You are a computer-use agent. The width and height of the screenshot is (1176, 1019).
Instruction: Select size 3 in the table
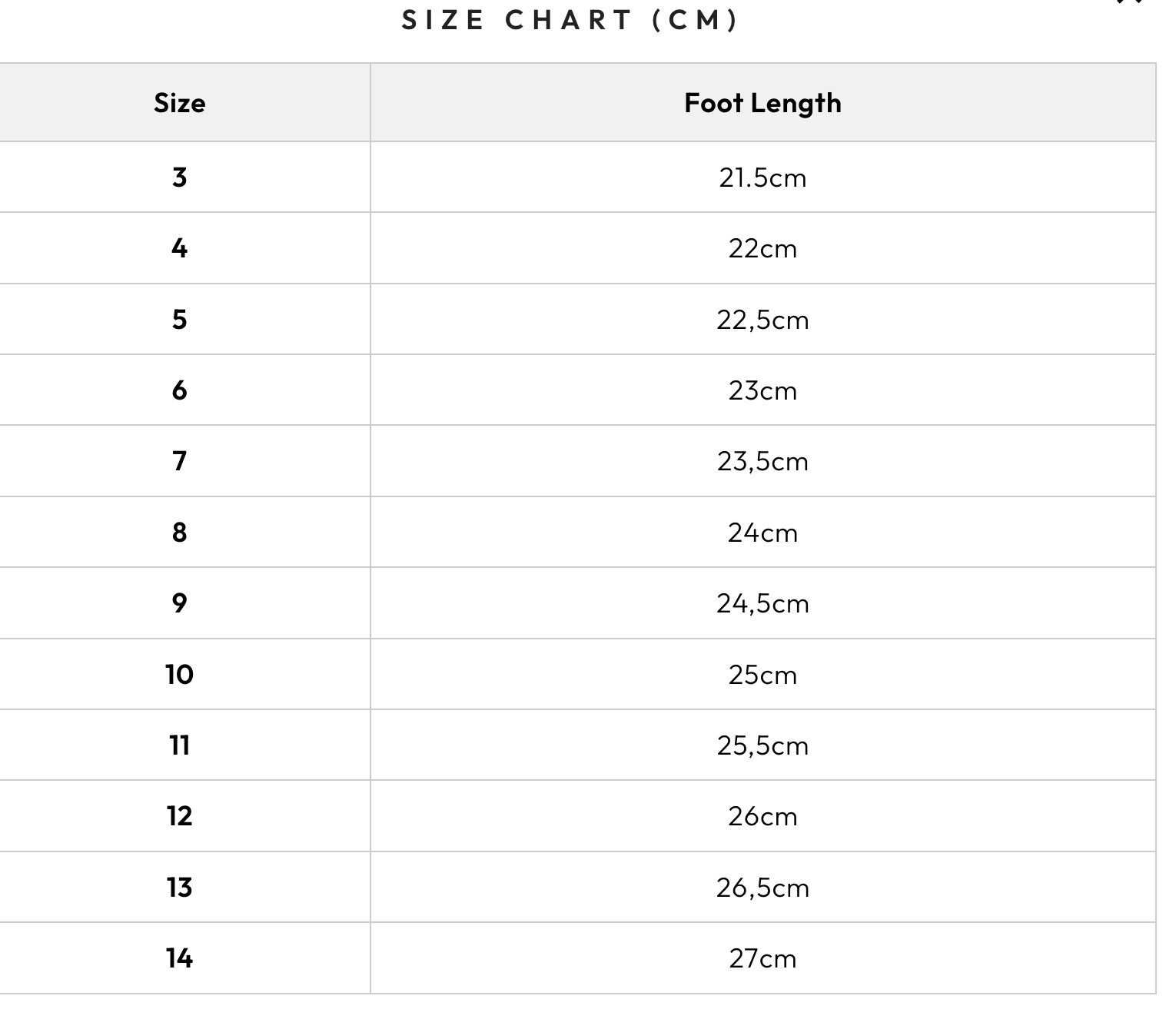(x=179, y=178)
